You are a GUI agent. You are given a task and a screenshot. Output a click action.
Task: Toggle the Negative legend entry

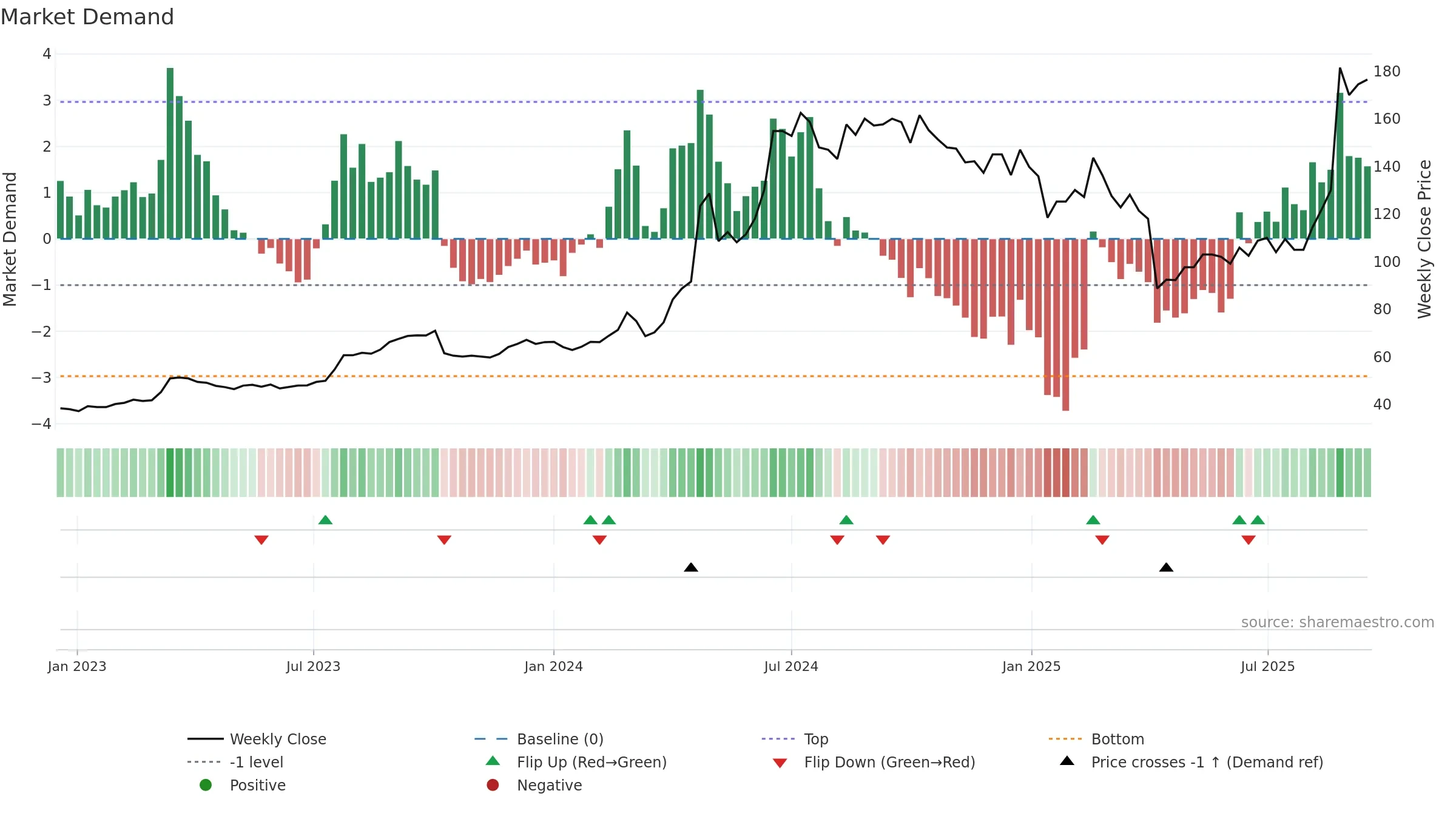[534, 785]
